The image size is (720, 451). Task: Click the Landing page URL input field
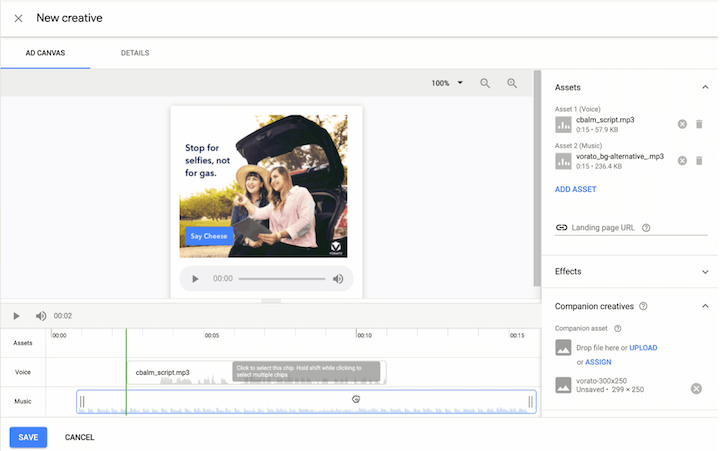631,228
